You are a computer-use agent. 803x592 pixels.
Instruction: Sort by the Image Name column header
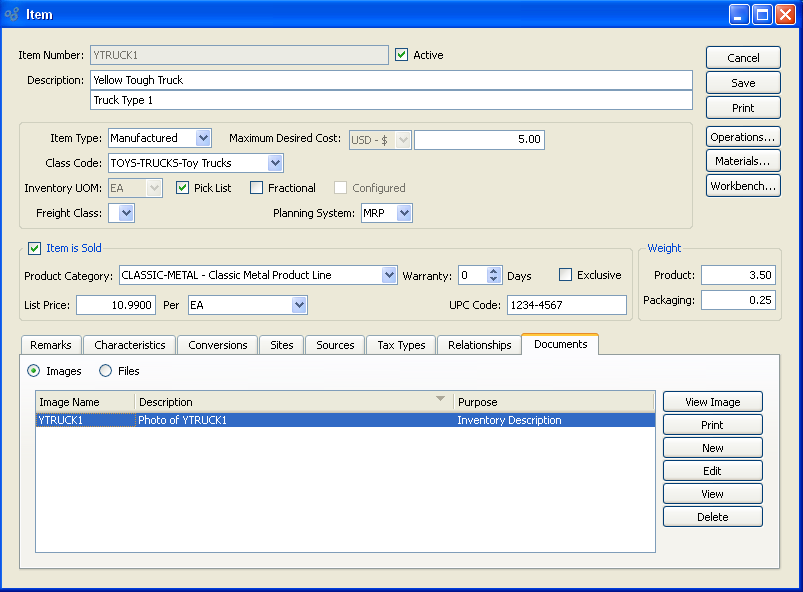(85, 402)
